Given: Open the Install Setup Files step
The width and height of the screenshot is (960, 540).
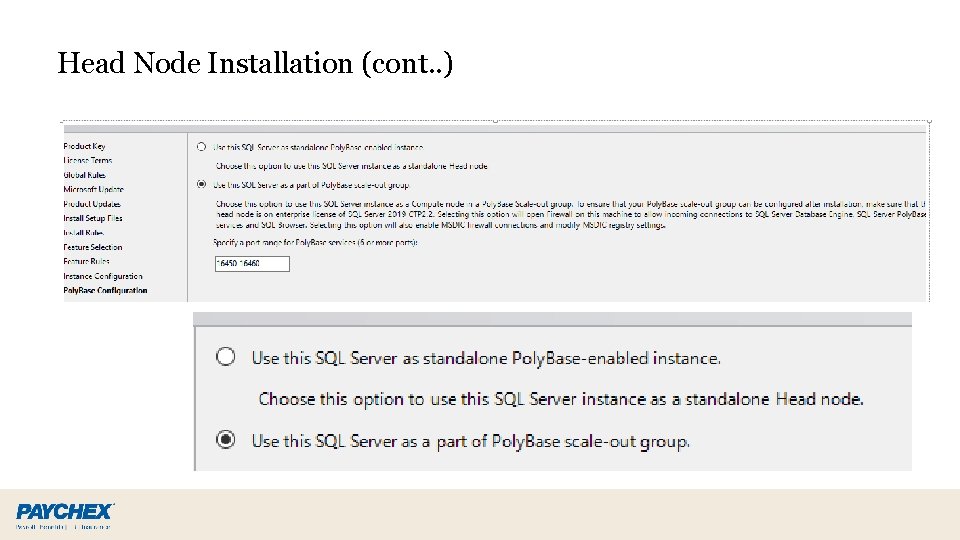Looking at the screenshot, I should coord(93,218).
